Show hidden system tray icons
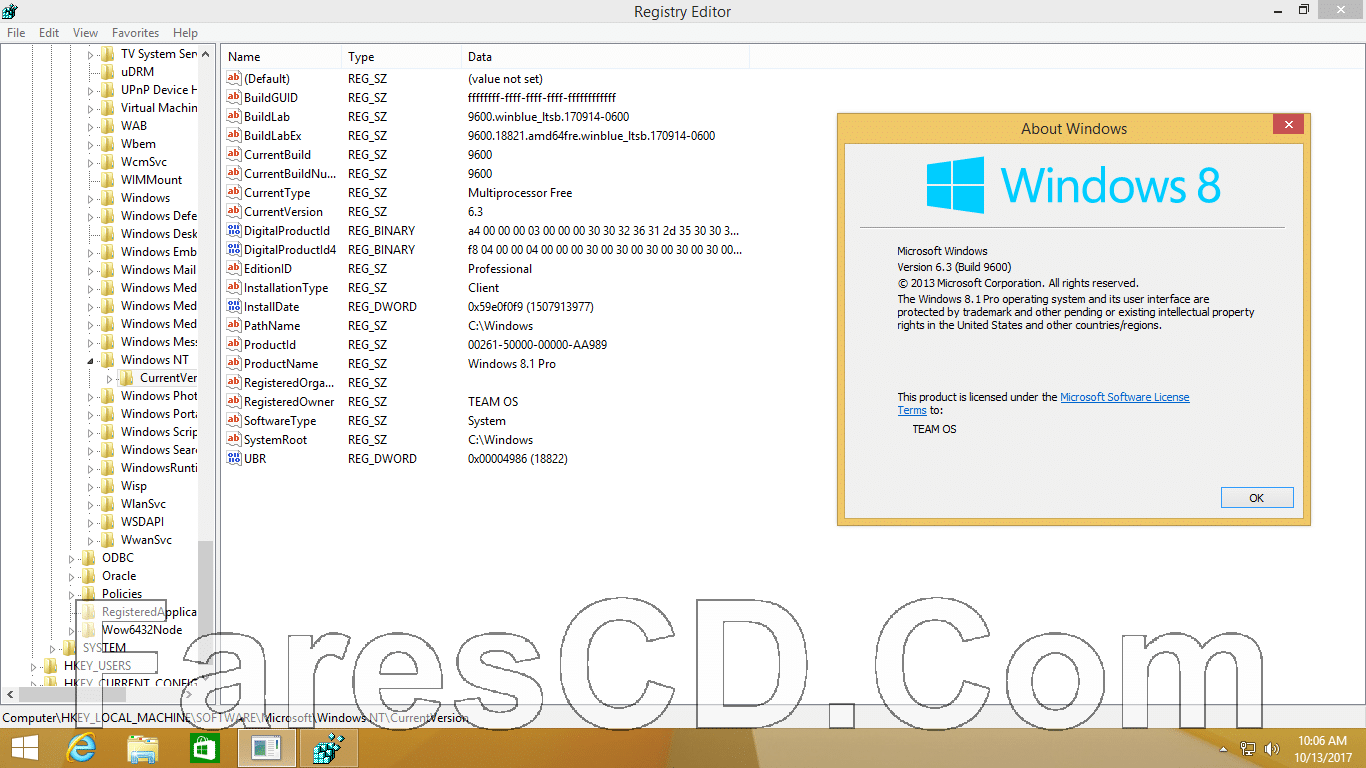The width and height of the screenshot is (1366, 768). pos(1224,748)
